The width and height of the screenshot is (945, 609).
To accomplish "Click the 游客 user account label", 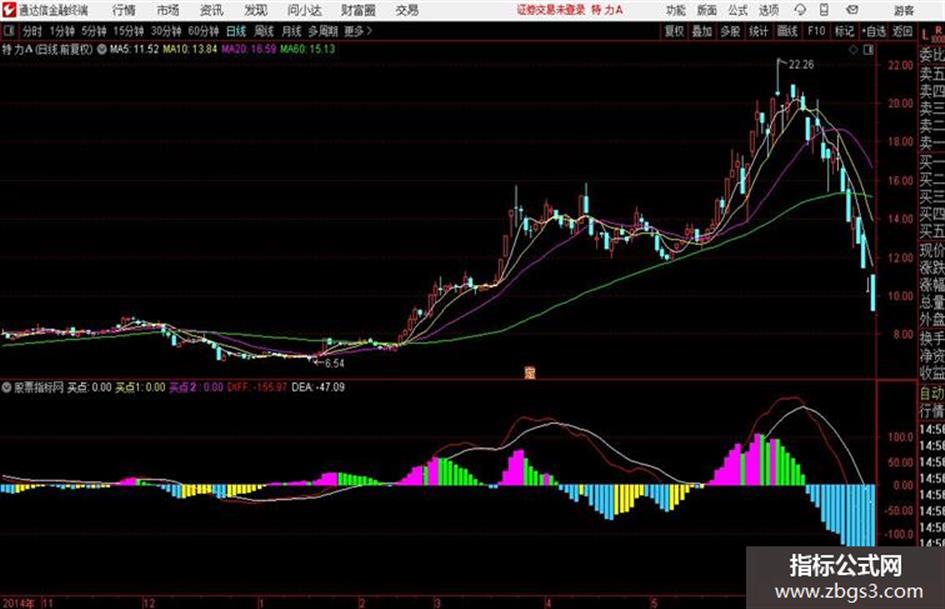I will (903, 10).
